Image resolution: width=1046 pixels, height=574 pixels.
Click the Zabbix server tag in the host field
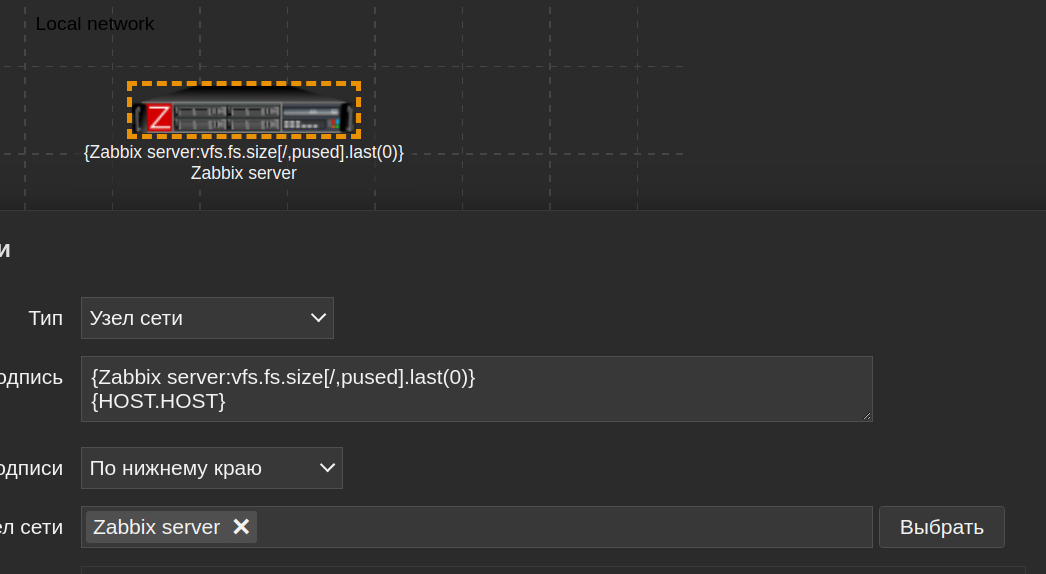157,527
